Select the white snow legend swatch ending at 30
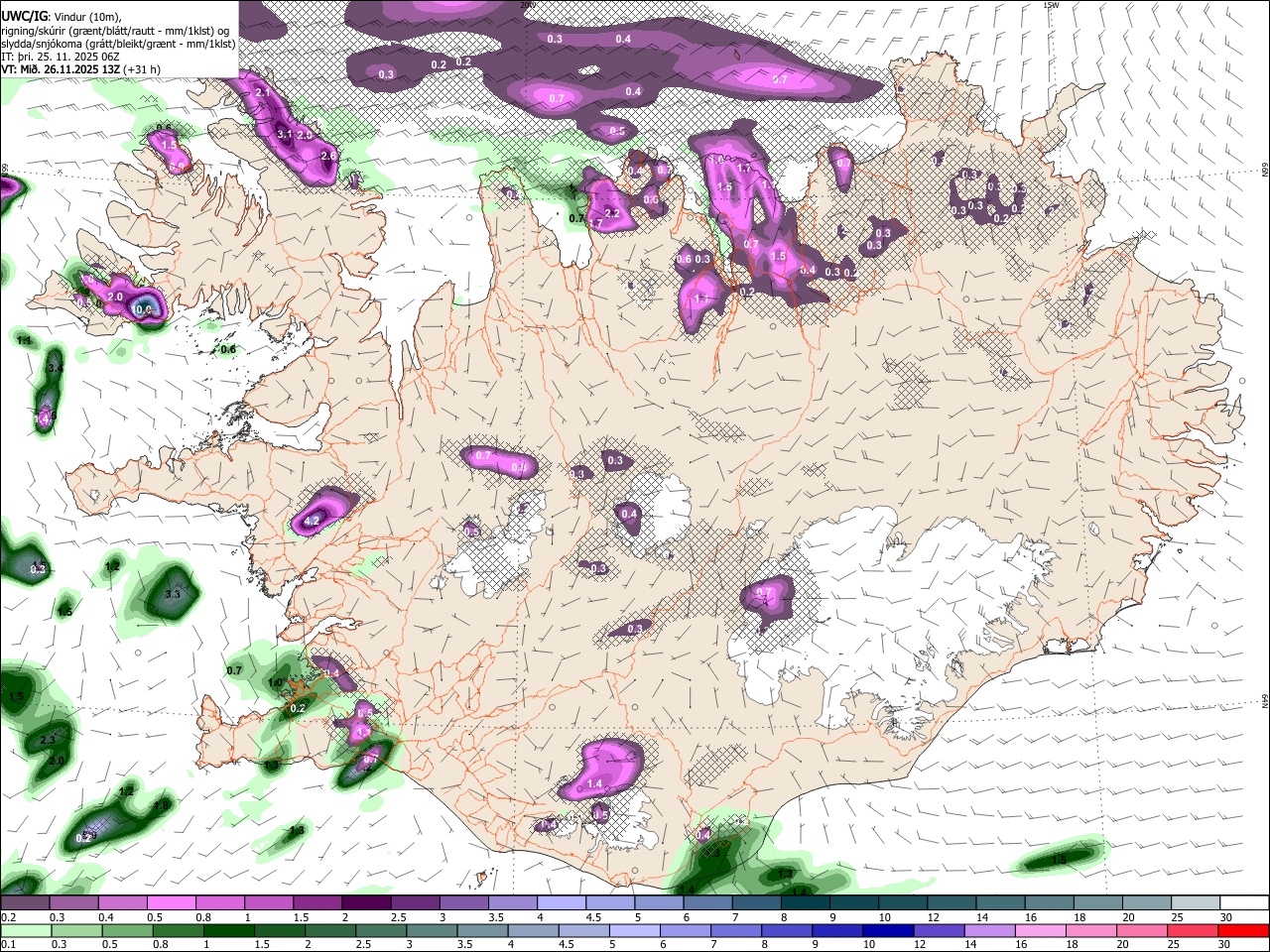1270x952 pixels. click(x=1245, y=903)
